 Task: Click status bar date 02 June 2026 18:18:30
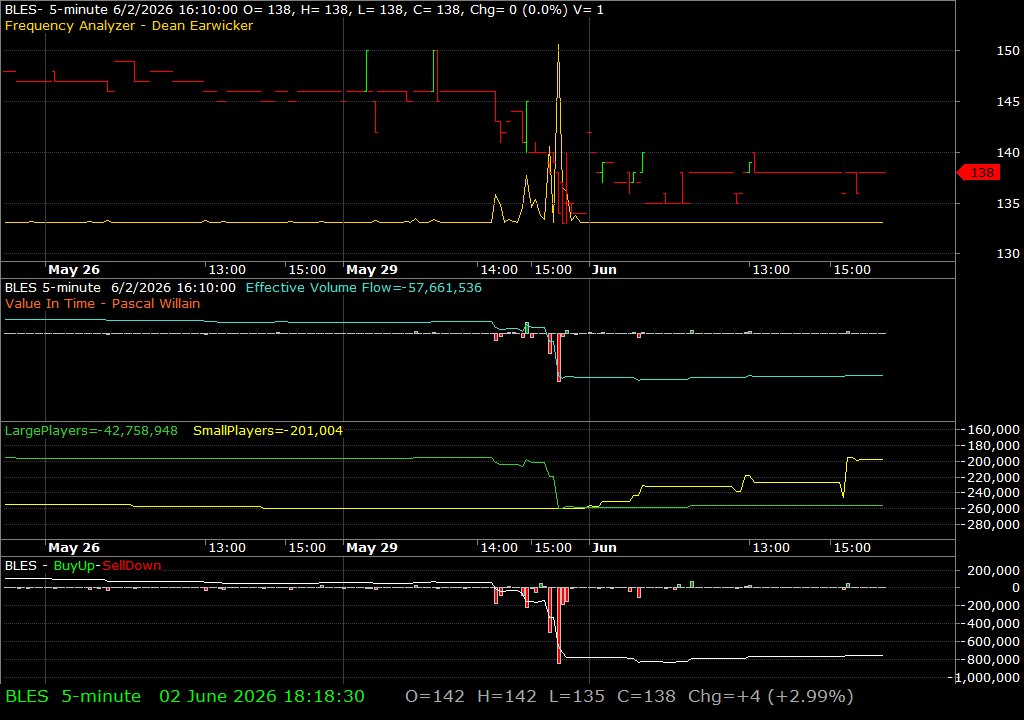point(262,696)
